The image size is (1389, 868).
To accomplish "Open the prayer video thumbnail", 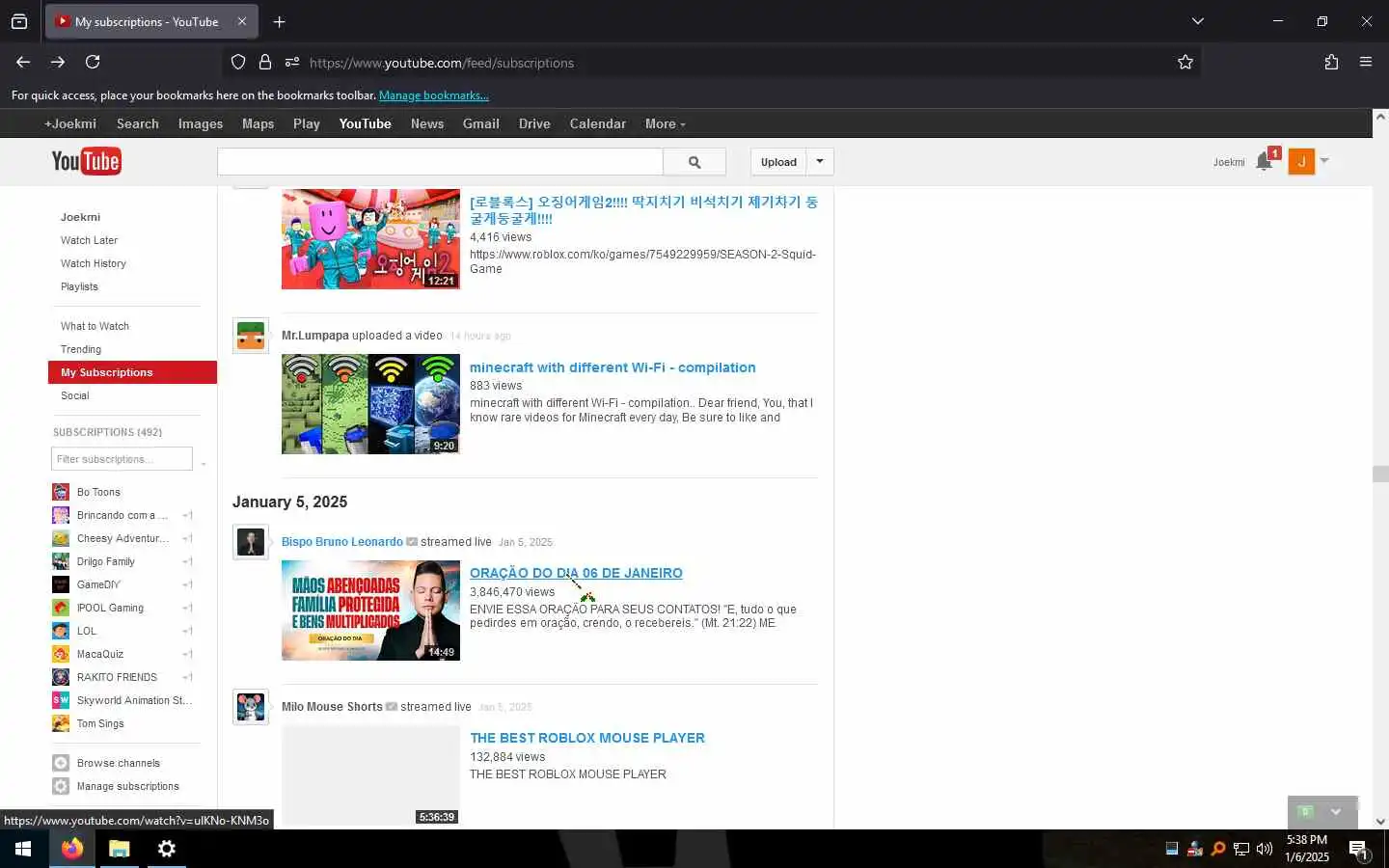I will (x=370, y=610).
